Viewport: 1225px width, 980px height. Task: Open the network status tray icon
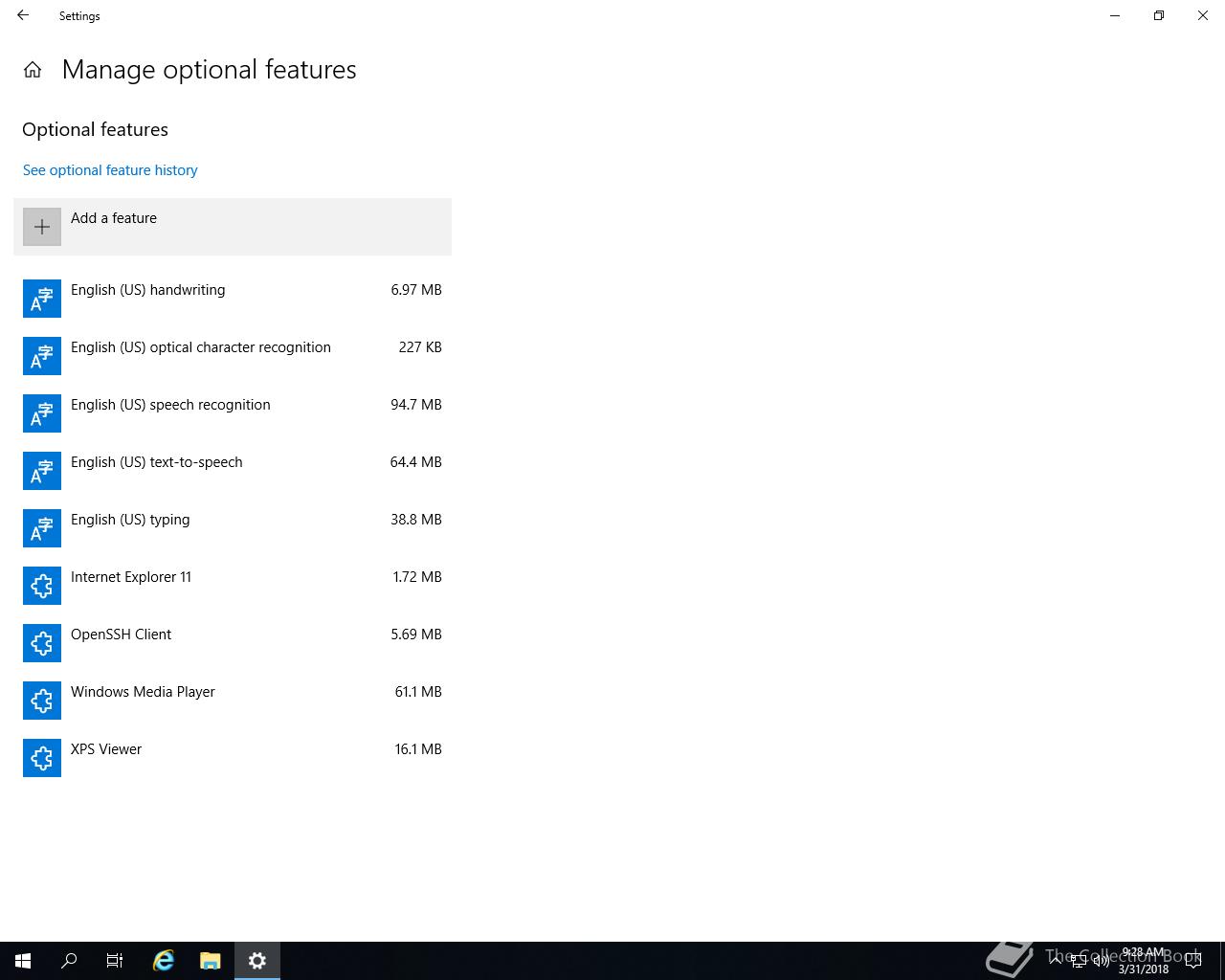tap(1079, 961)
